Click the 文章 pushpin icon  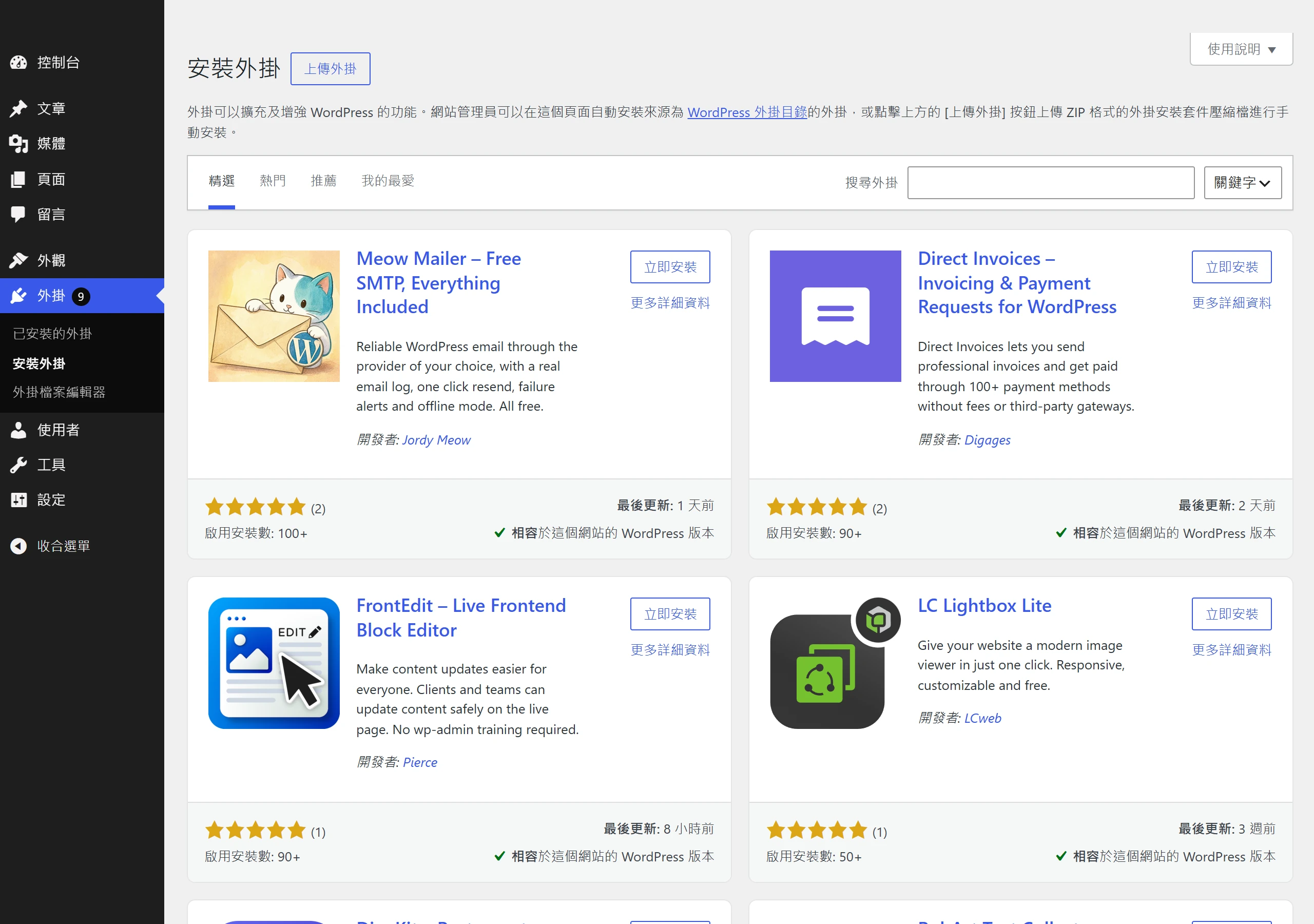[18, 109]
